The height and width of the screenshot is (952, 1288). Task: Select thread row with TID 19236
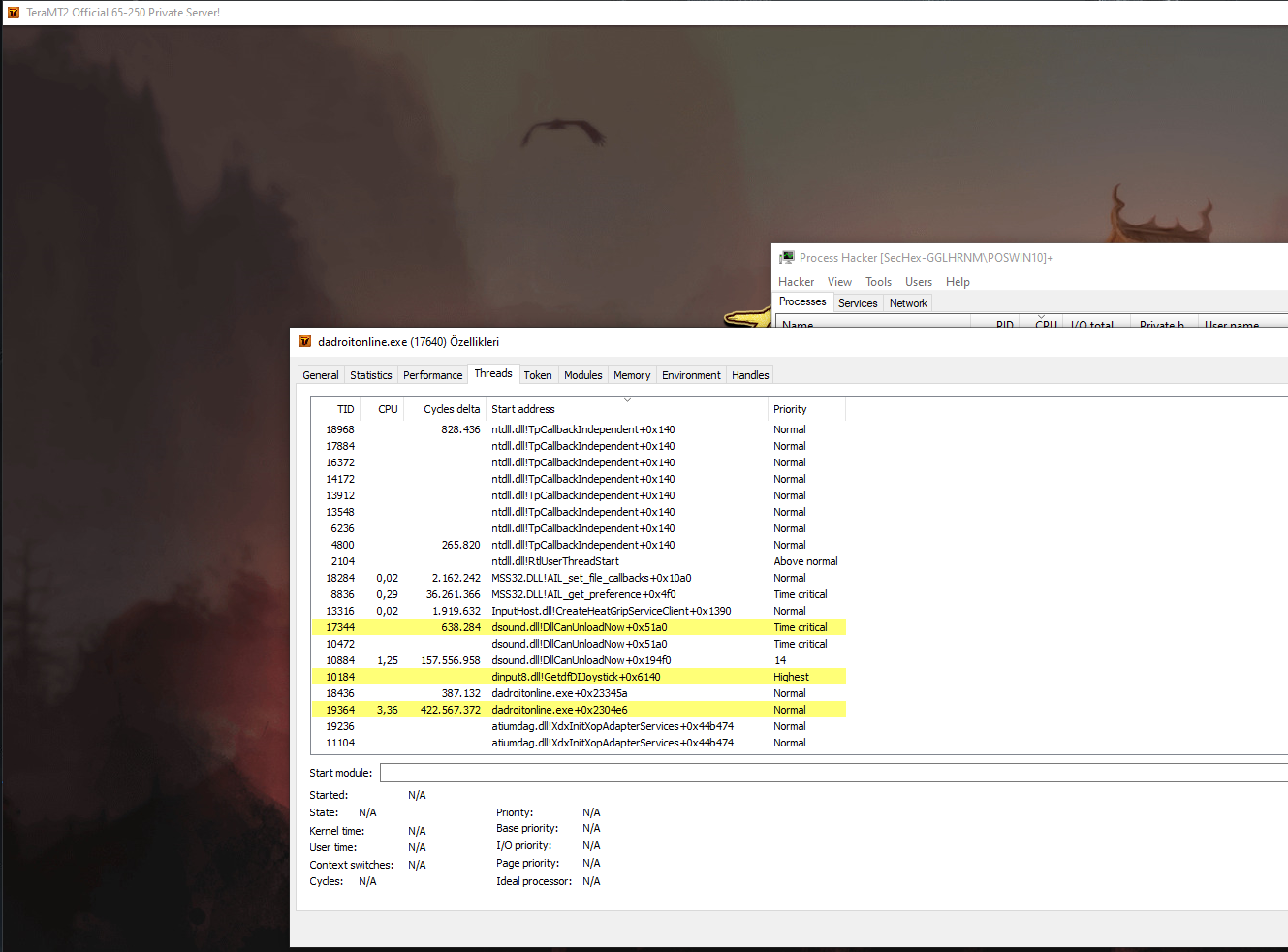tap(579, 726)
